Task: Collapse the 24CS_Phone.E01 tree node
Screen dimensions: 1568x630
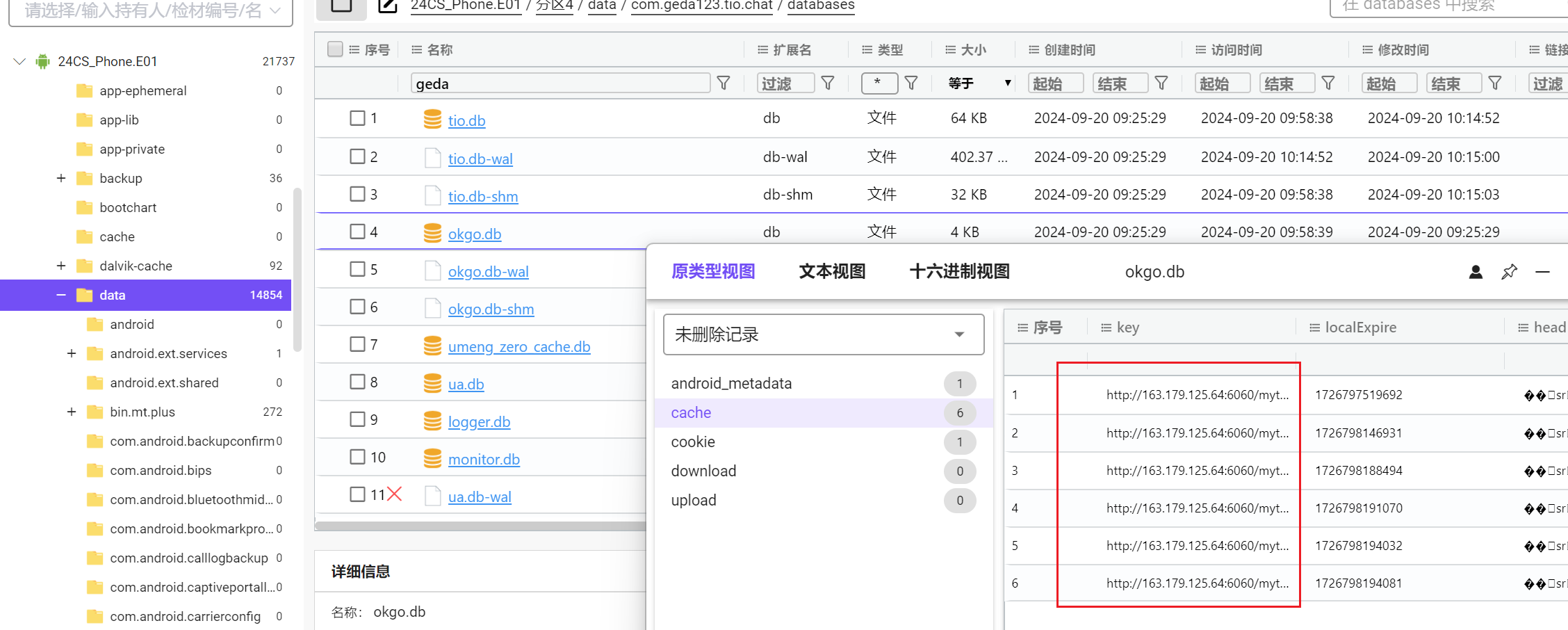Action: [x=19, y=61]
